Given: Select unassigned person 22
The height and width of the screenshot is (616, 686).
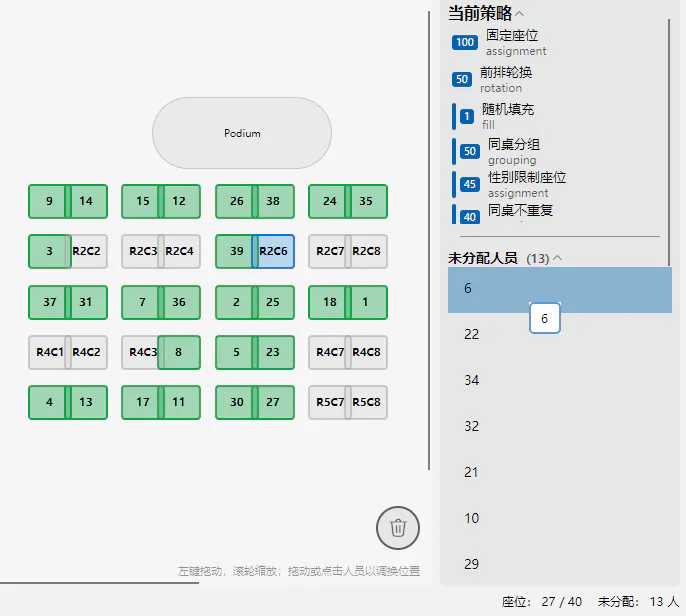Looking at the screenshot, I should (x=560, y=335).
